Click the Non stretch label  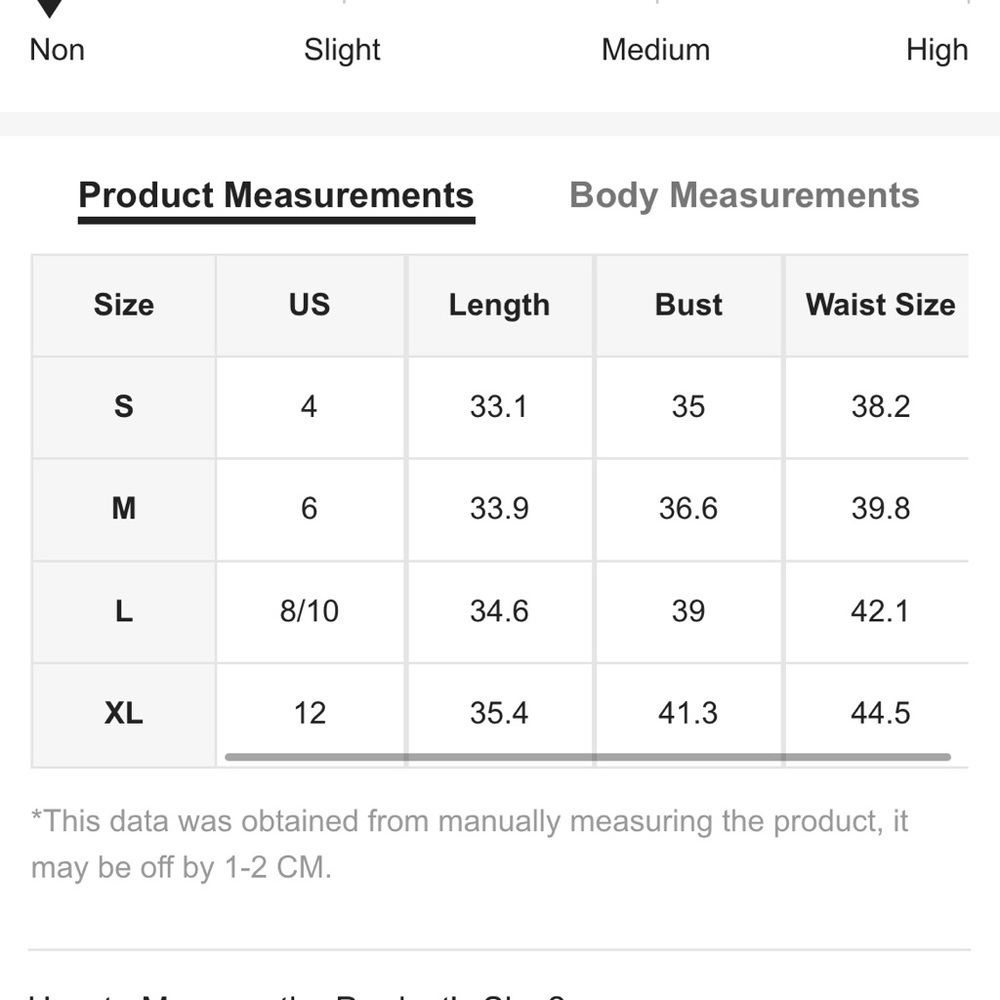click(57, 50)
